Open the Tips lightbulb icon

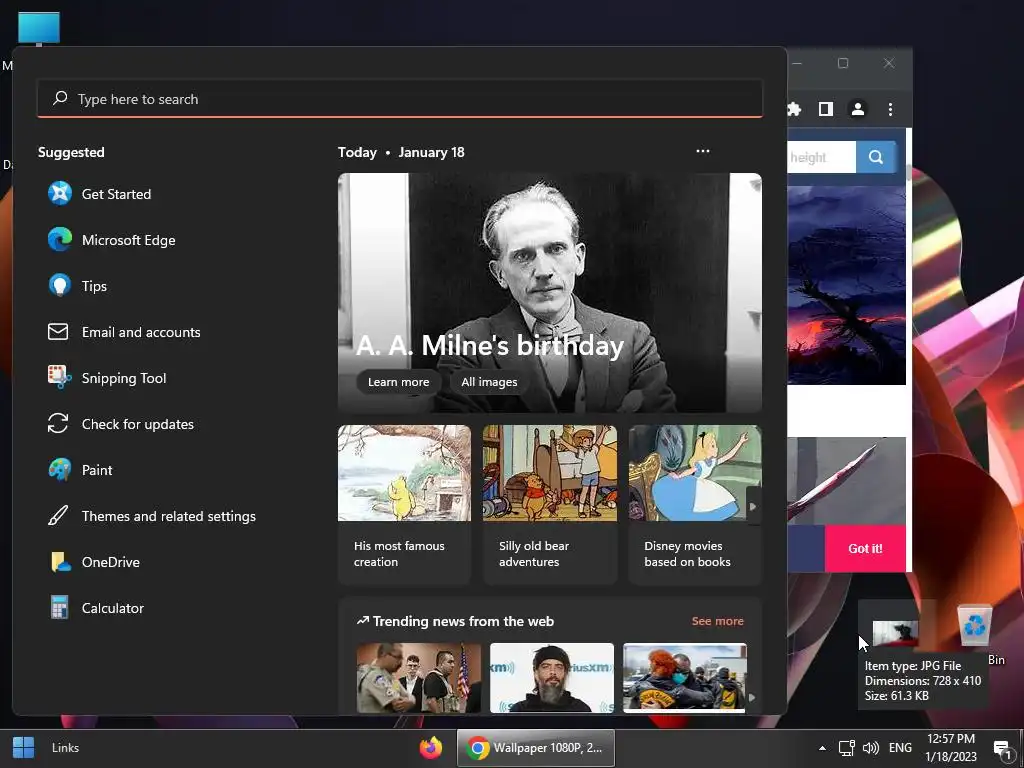click(x=59, y=285)
